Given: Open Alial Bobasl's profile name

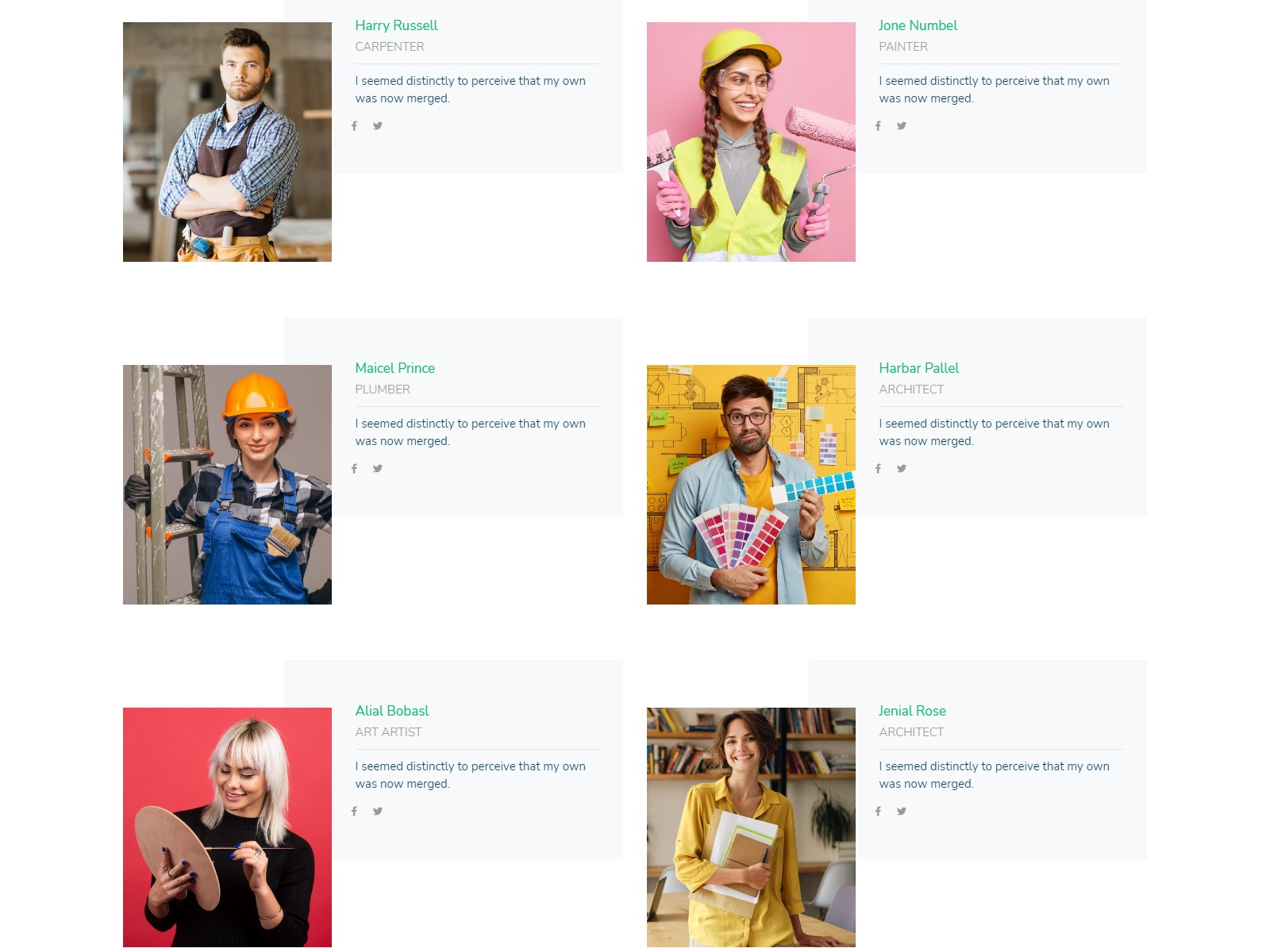Looking at the screenshot, I should tap(392, 711).
